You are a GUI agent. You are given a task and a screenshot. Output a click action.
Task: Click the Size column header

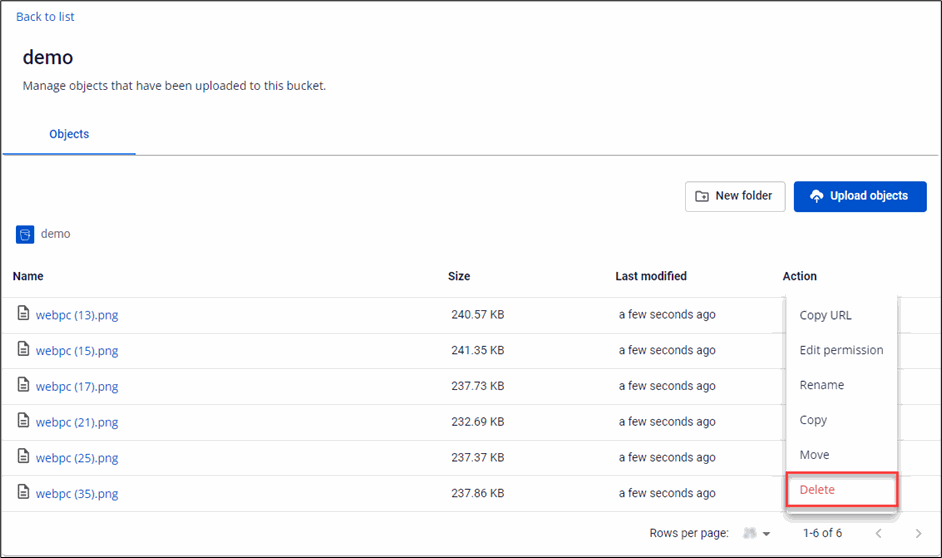pyautogui.click(x=459, y=276)
